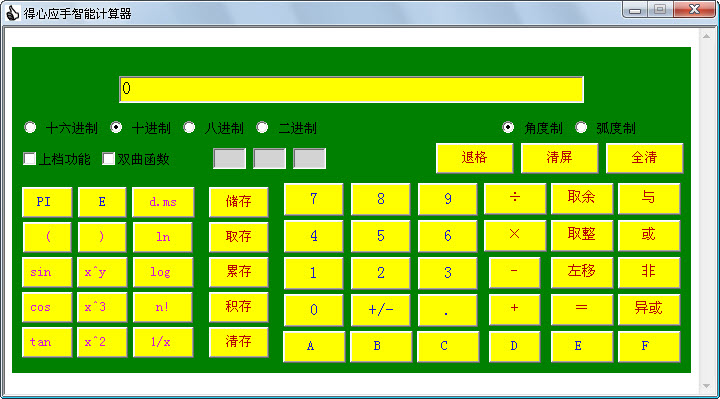Click the d.ms button

click(163, 202)
